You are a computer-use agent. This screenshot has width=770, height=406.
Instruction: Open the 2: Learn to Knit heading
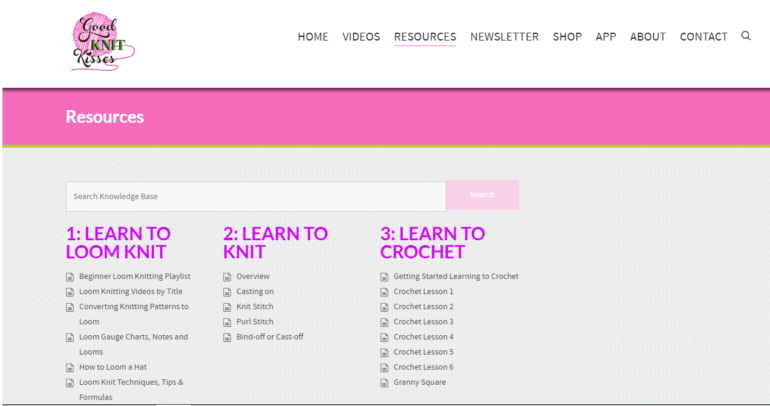click(x=275, y=243)
